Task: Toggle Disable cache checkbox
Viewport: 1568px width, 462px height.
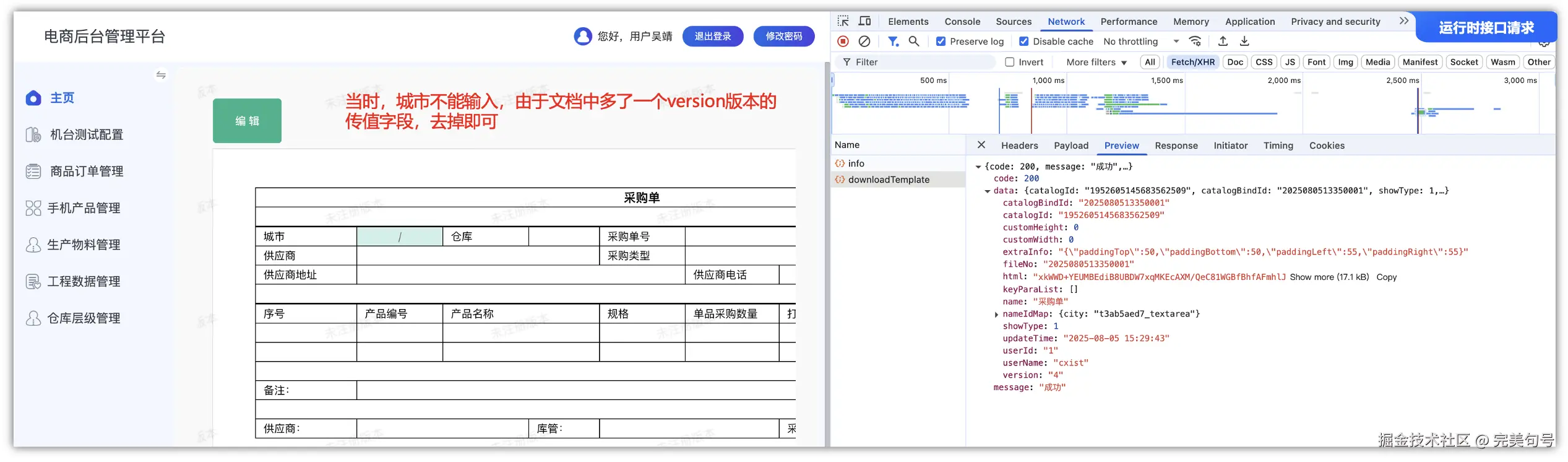Action: [1024, 41]
